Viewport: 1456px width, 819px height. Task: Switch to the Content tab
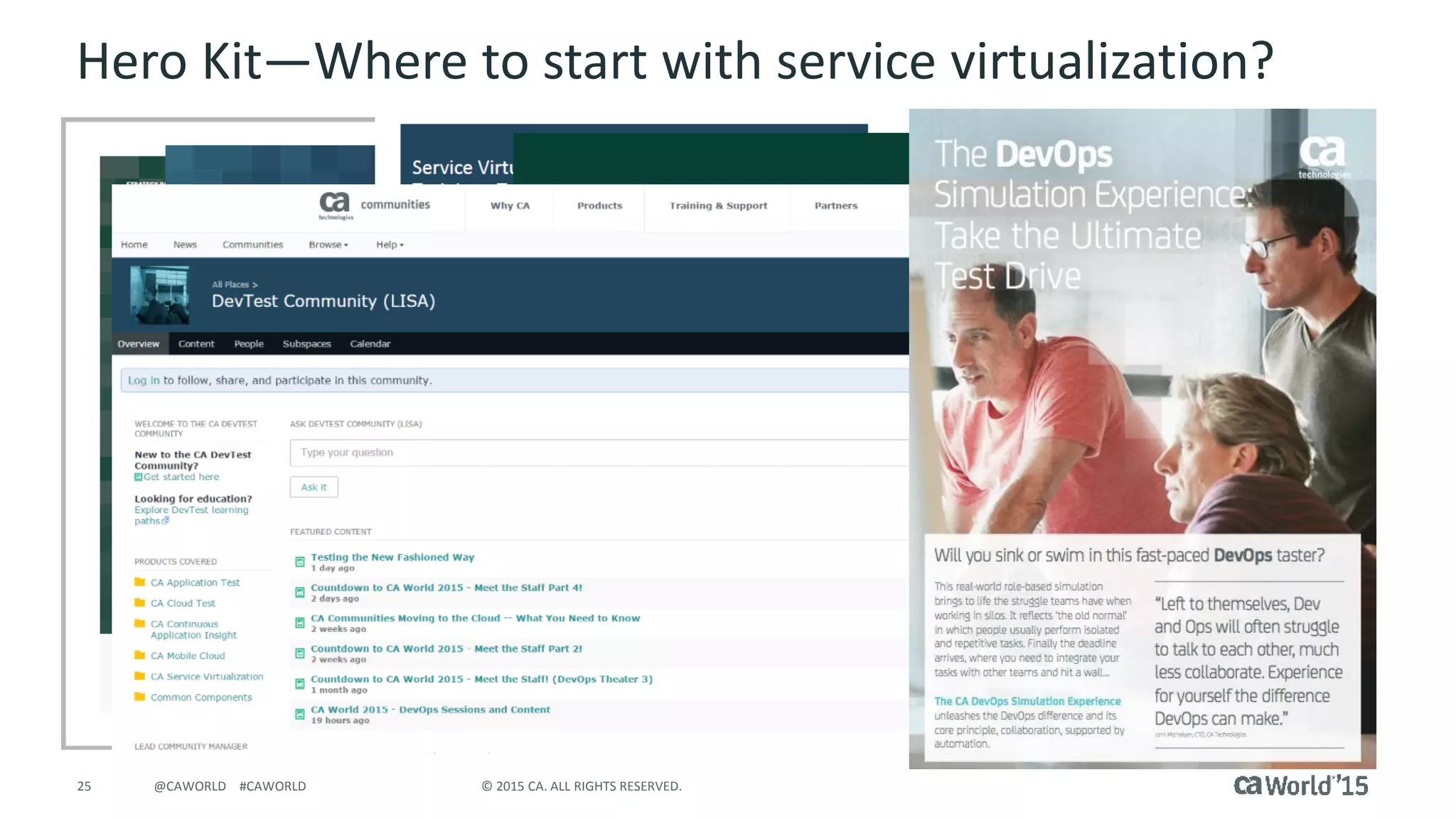click(196, 343)
